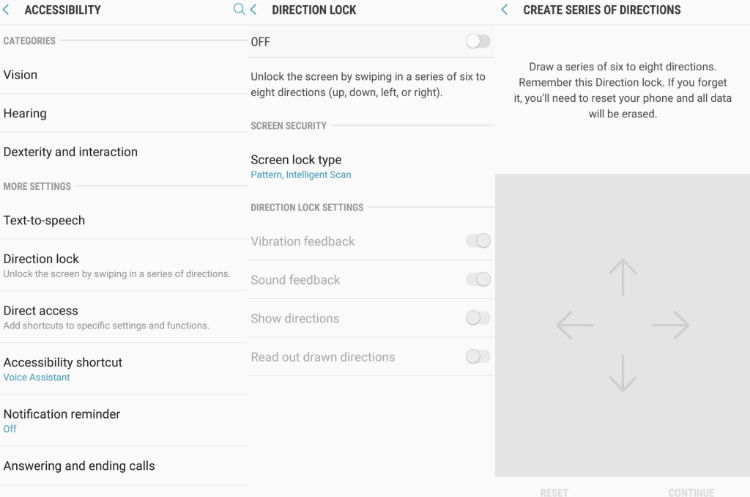Screen dimensions: 750x497
Task: Tap the CONTINUE button
Action: point(691,492)
